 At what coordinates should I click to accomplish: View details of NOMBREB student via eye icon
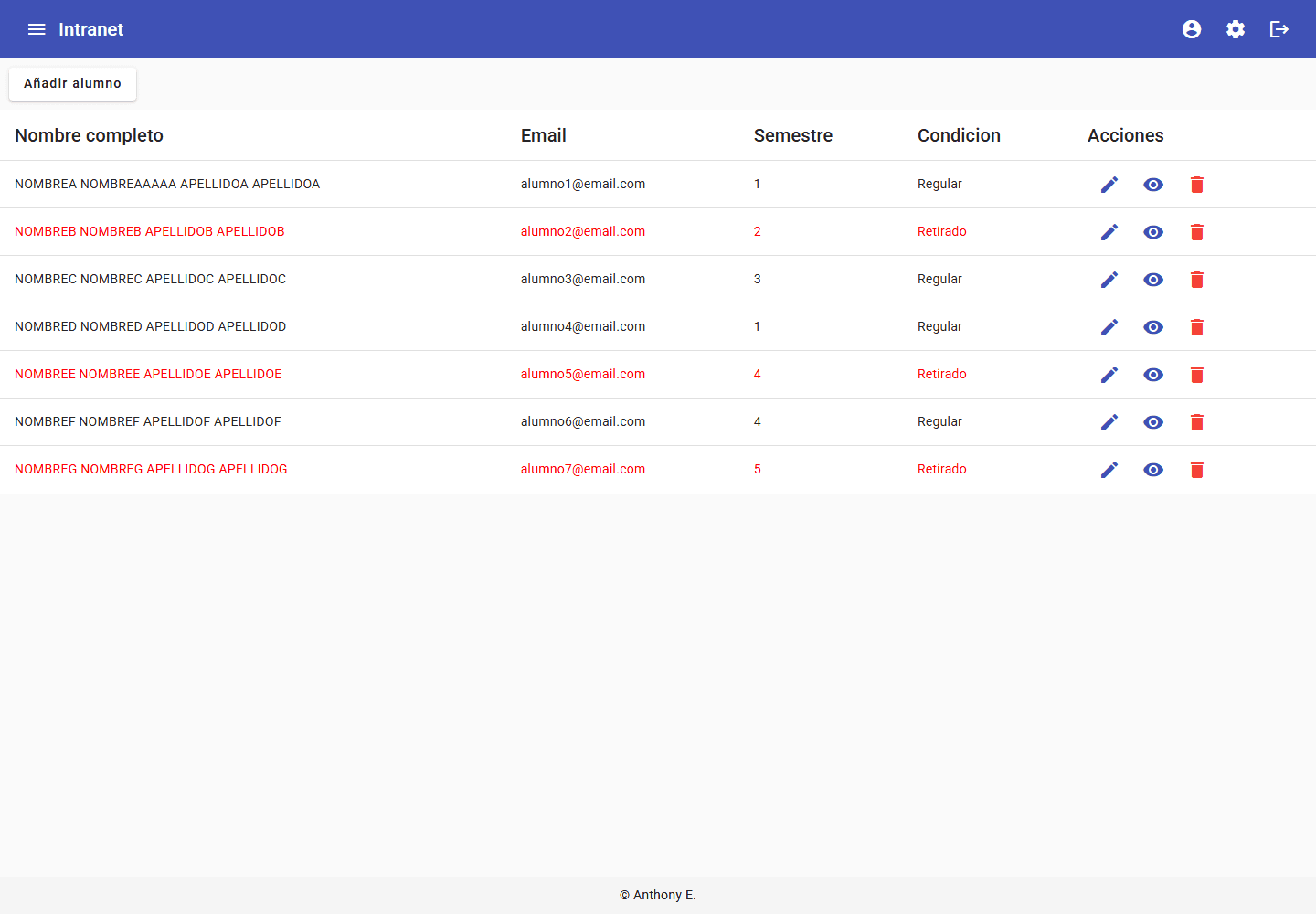(x=1153, y=232)
